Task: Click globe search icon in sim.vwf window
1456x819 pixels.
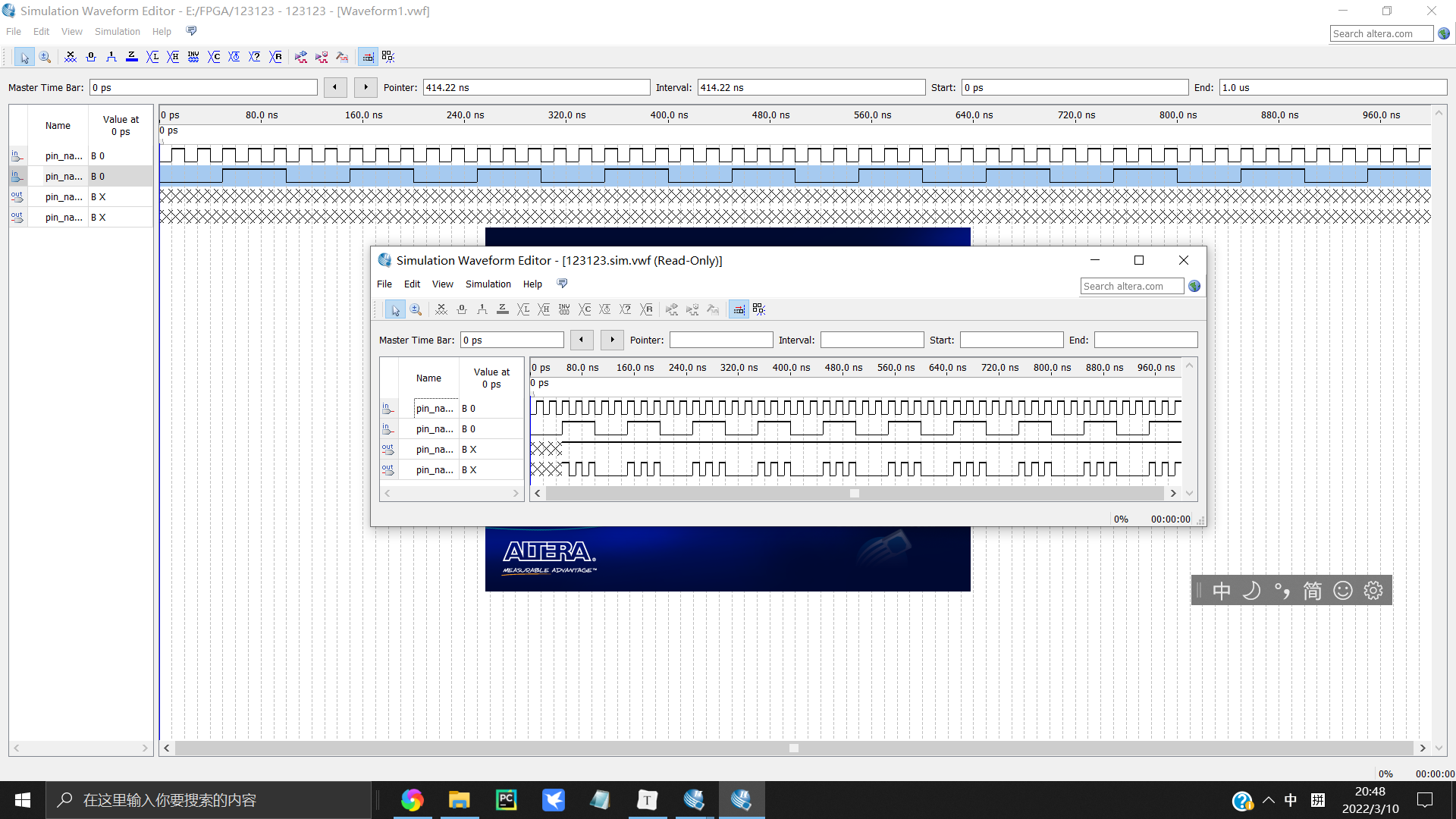Action: point(1194,286)
